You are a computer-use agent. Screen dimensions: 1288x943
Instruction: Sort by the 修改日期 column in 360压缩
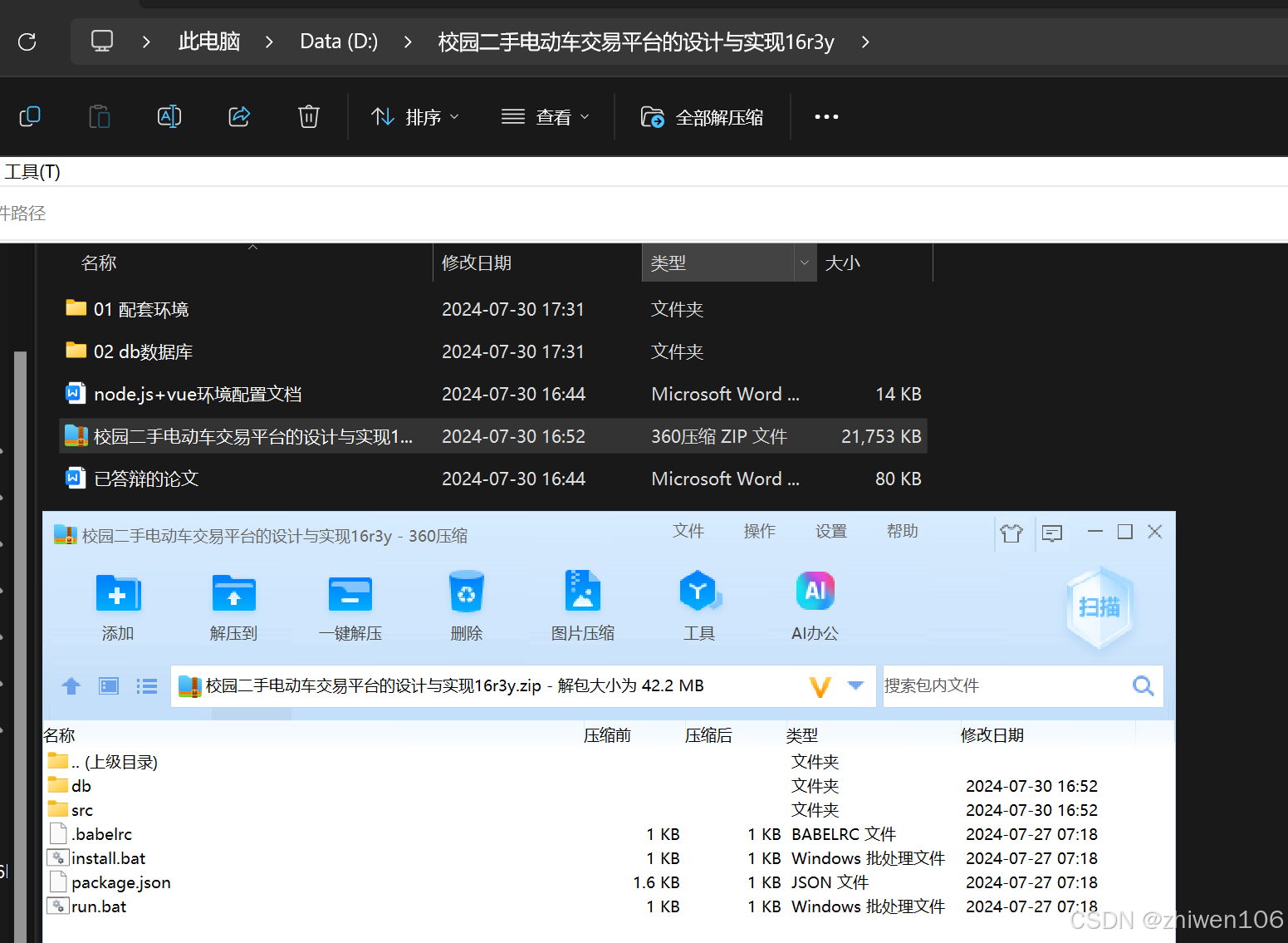pyautogui.click(x=992, y=735)
